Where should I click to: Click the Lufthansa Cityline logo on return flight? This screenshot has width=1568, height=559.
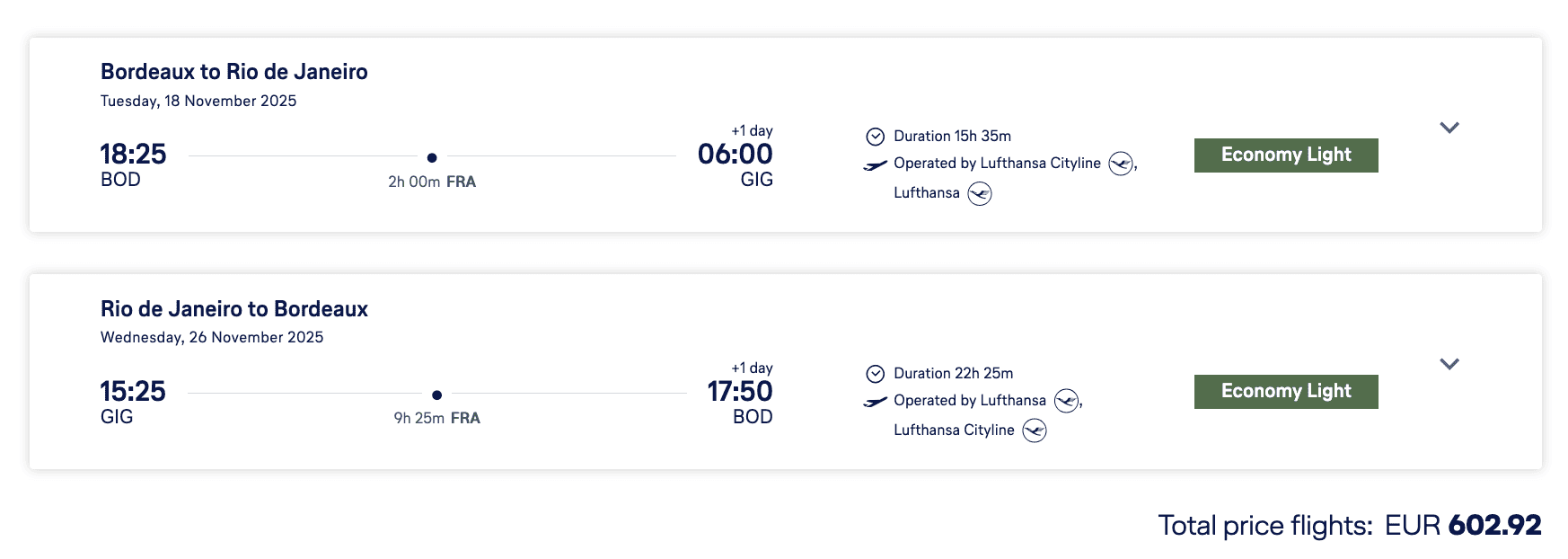1034,430
